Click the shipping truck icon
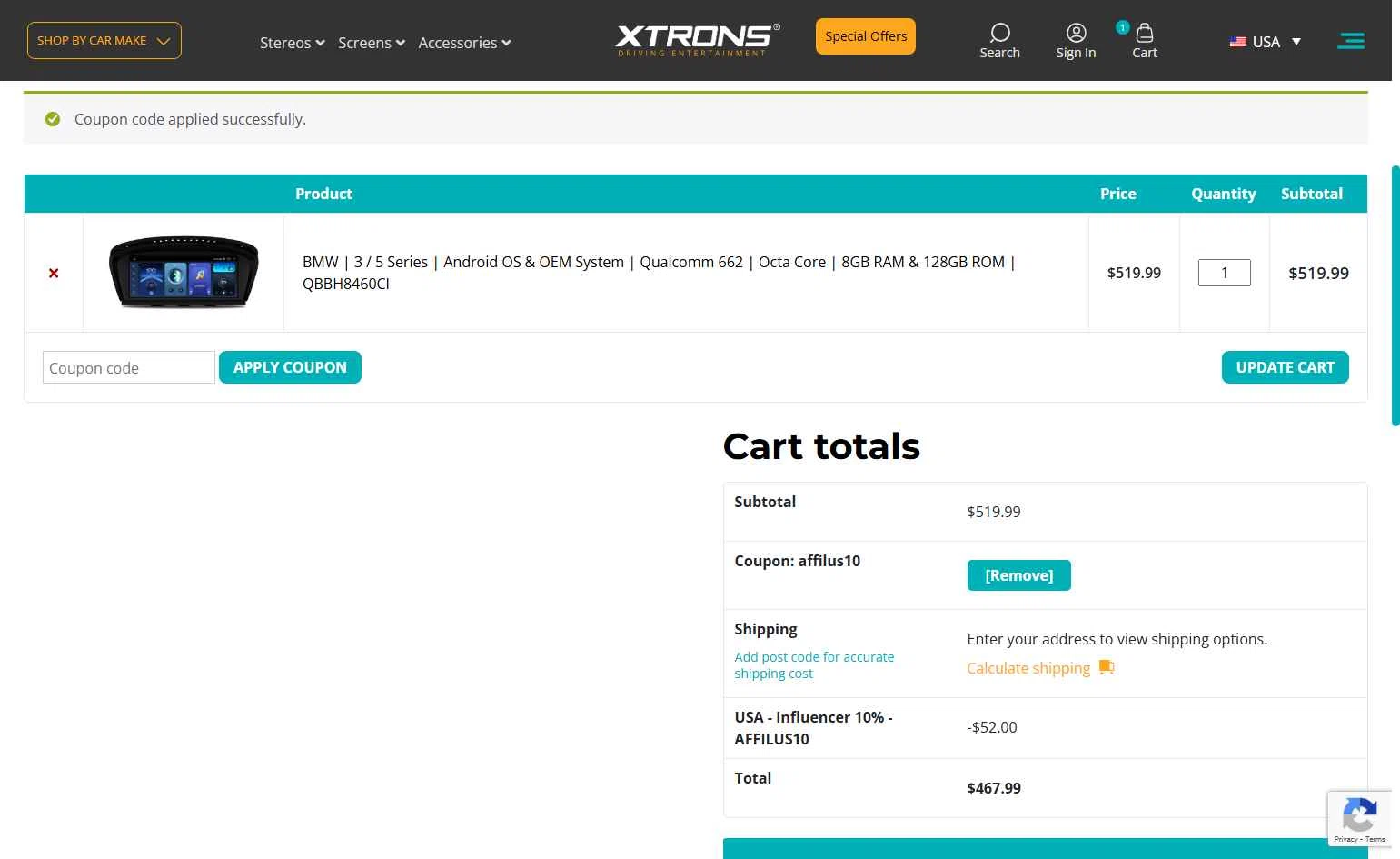 [x=1106, y=667]
